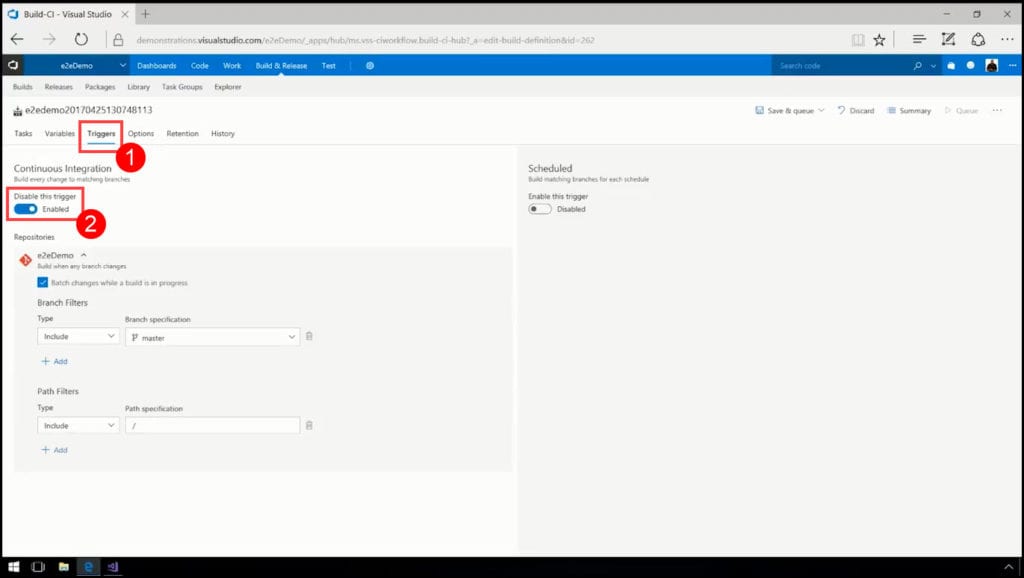Open the Path Filters Type Include dropdown
Image resolution: width=1024 pixels, height=578 pixels.
click(x=78, y=425)
